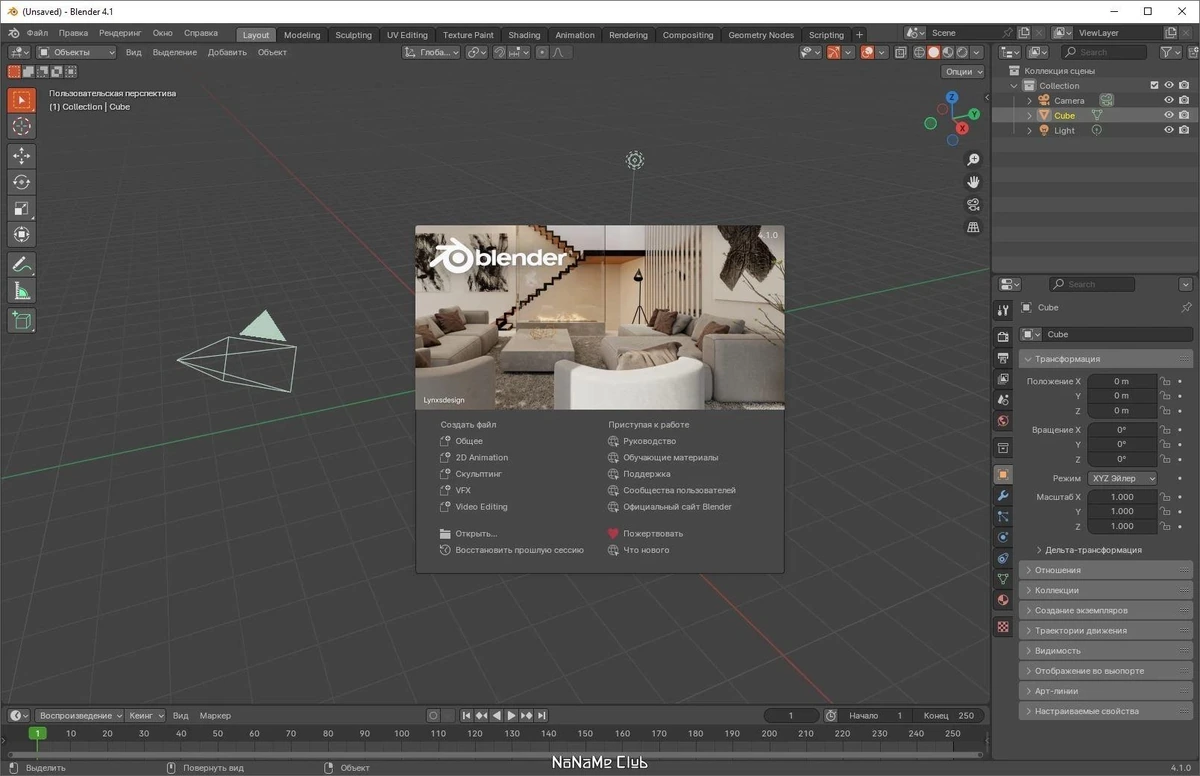Open the Modifiers properties tab
Screen dimensions: 1200x776
click(1003, 496)
